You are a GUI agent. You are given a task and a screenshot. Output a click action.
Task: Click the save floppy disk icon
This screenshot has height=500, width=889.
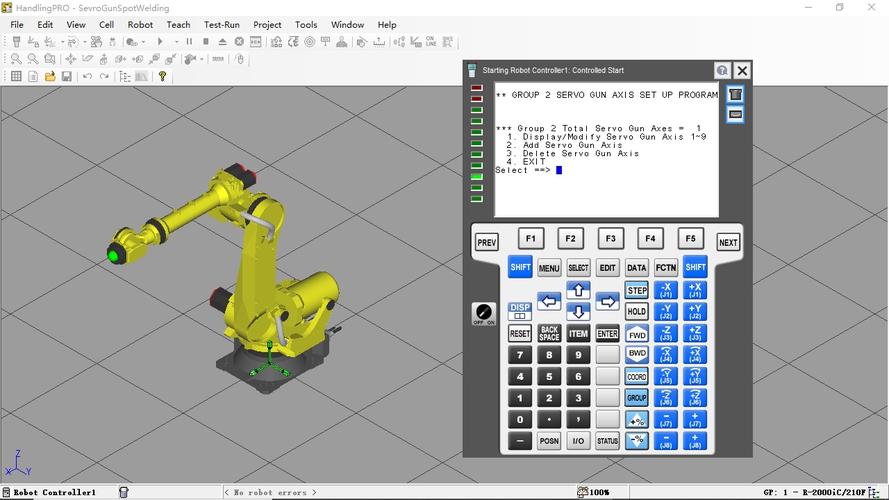[x=66, y=76]
